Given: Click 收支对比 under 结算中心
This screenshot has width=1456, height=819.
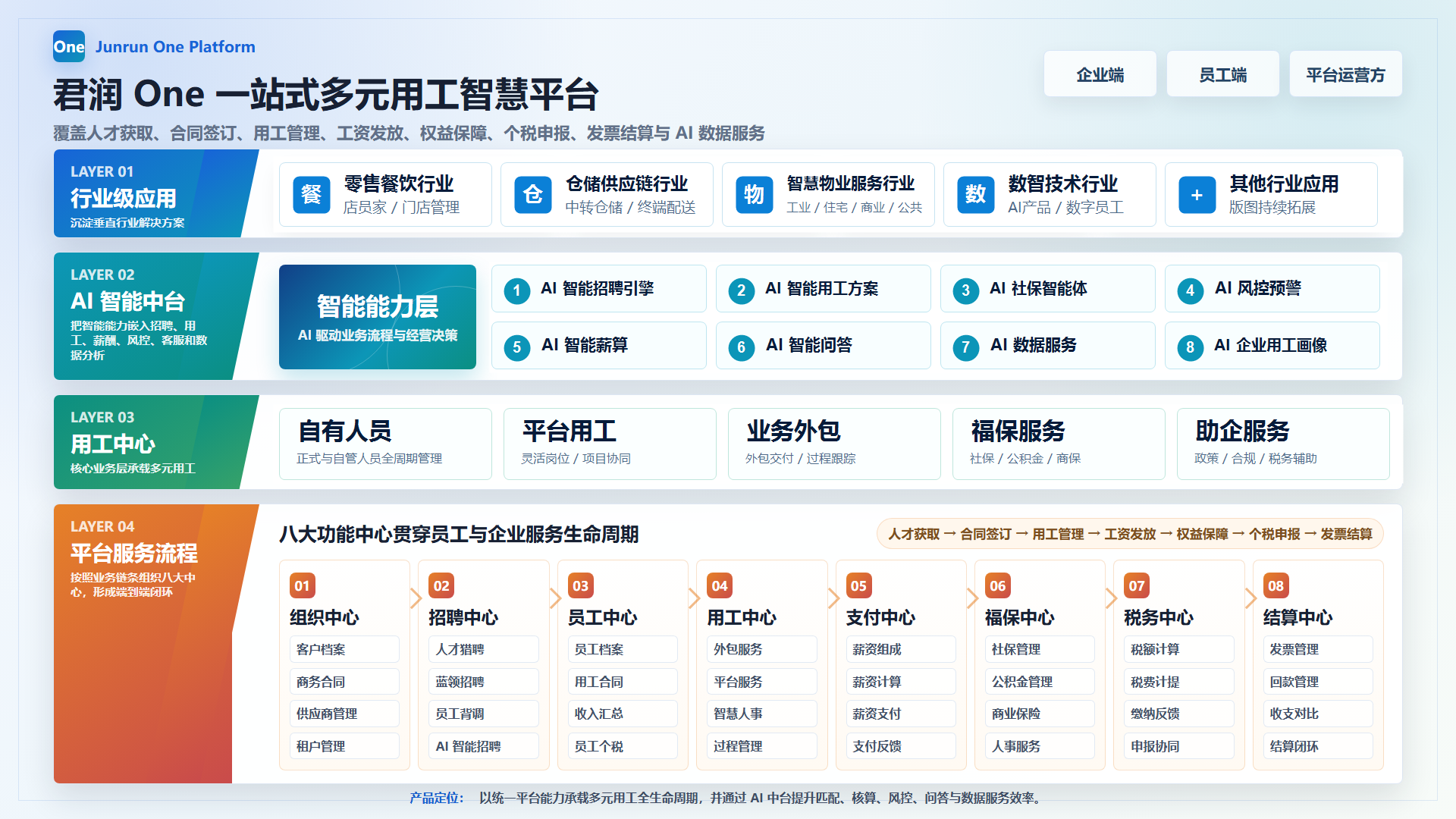Looking at the screenshot, I should 1318,714.
